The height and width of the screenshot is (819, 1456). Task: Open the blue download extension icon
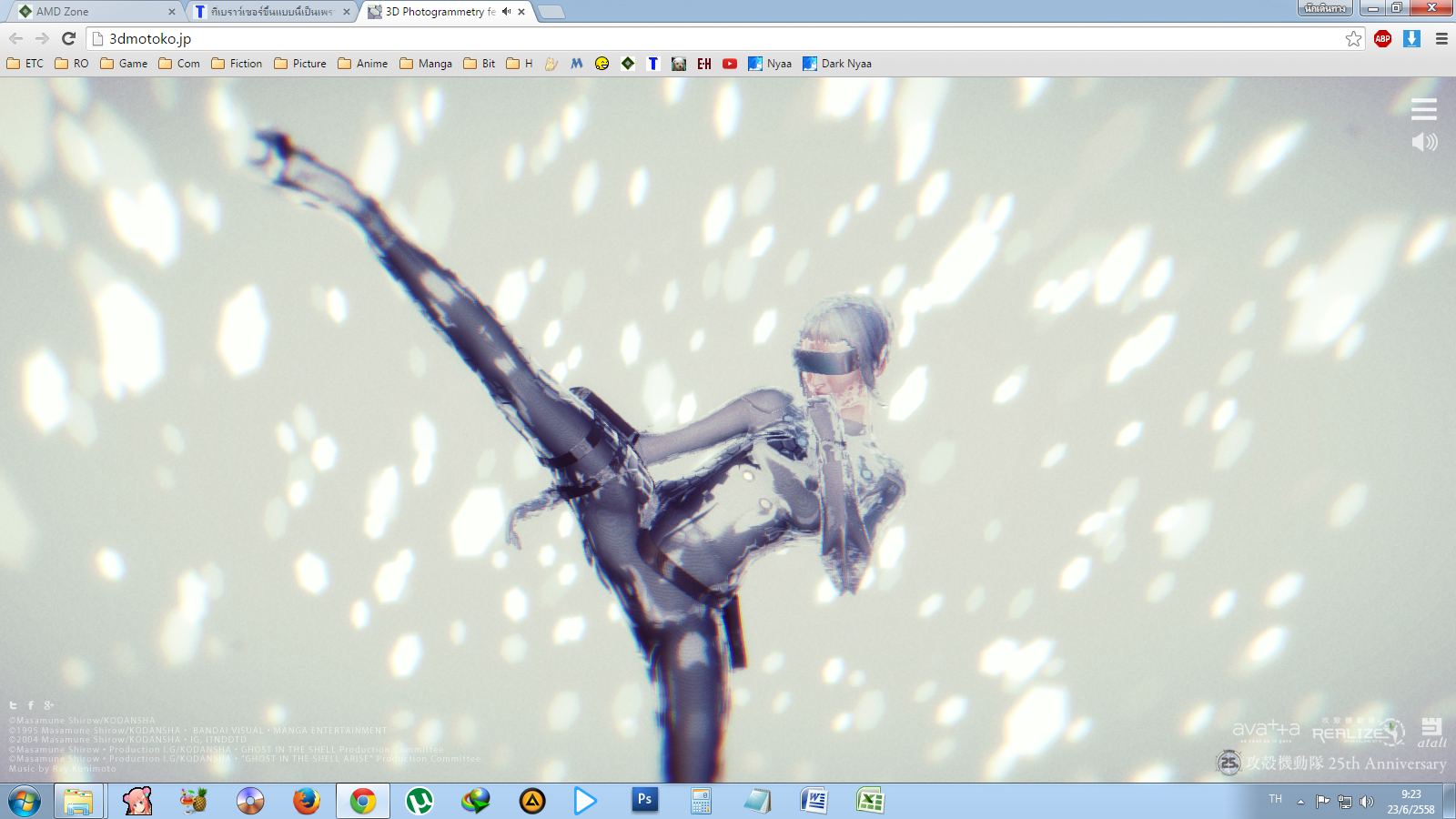(x=1411, y=39)
